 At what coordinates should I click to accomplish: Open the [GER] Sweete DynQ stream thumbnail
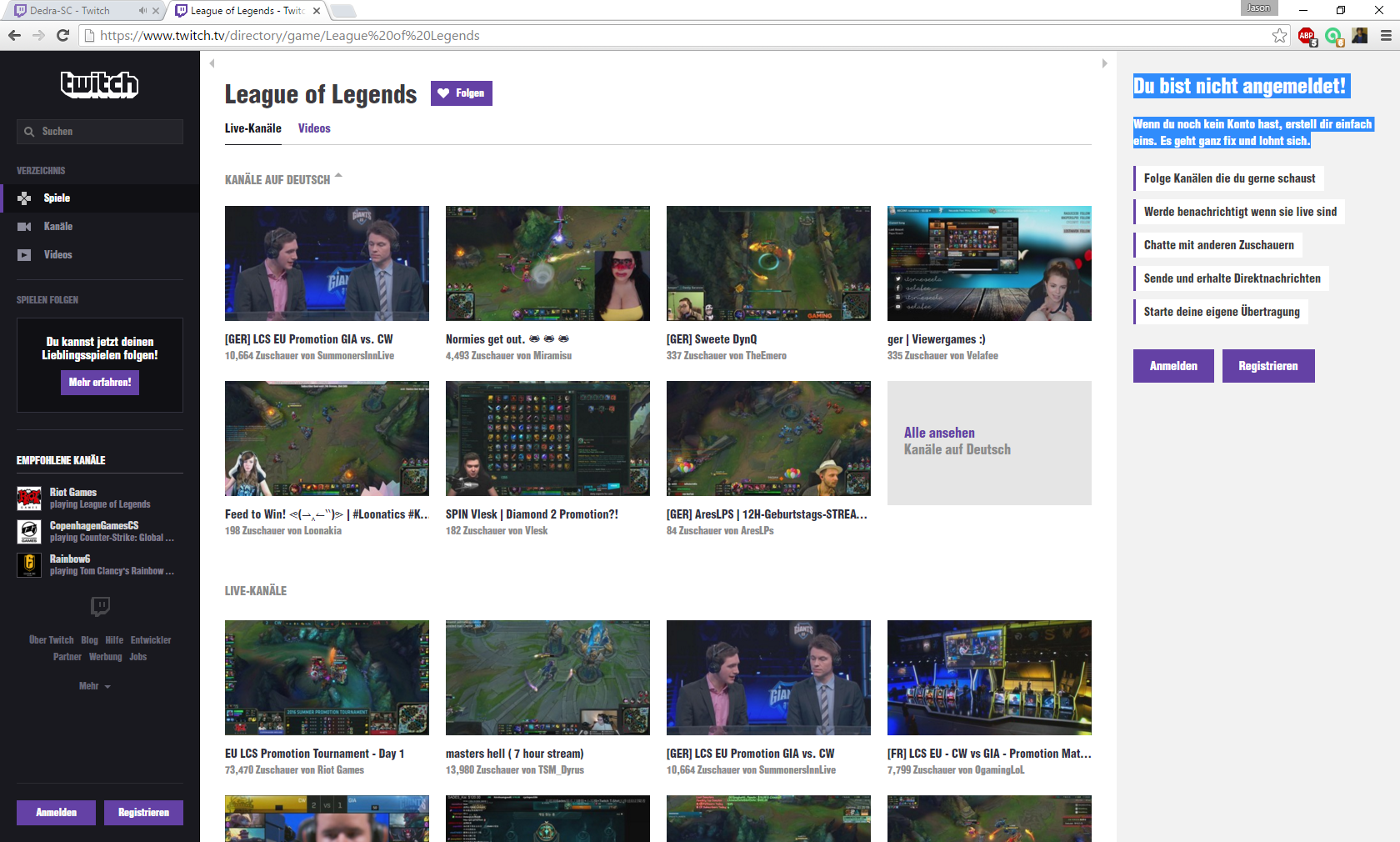tap(768, 263)
